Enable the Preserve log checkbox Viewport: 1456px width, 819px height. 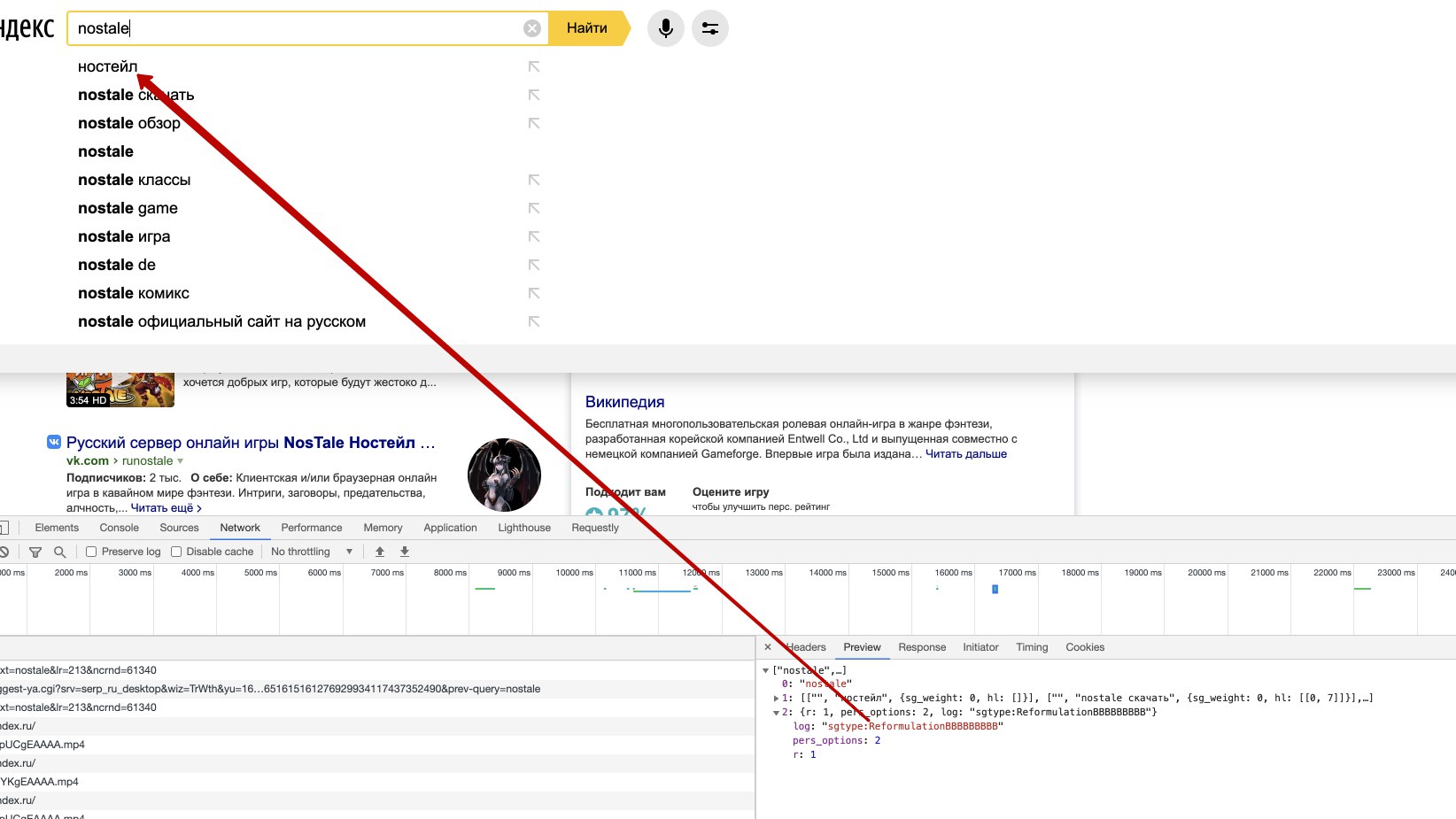[91, 552]
